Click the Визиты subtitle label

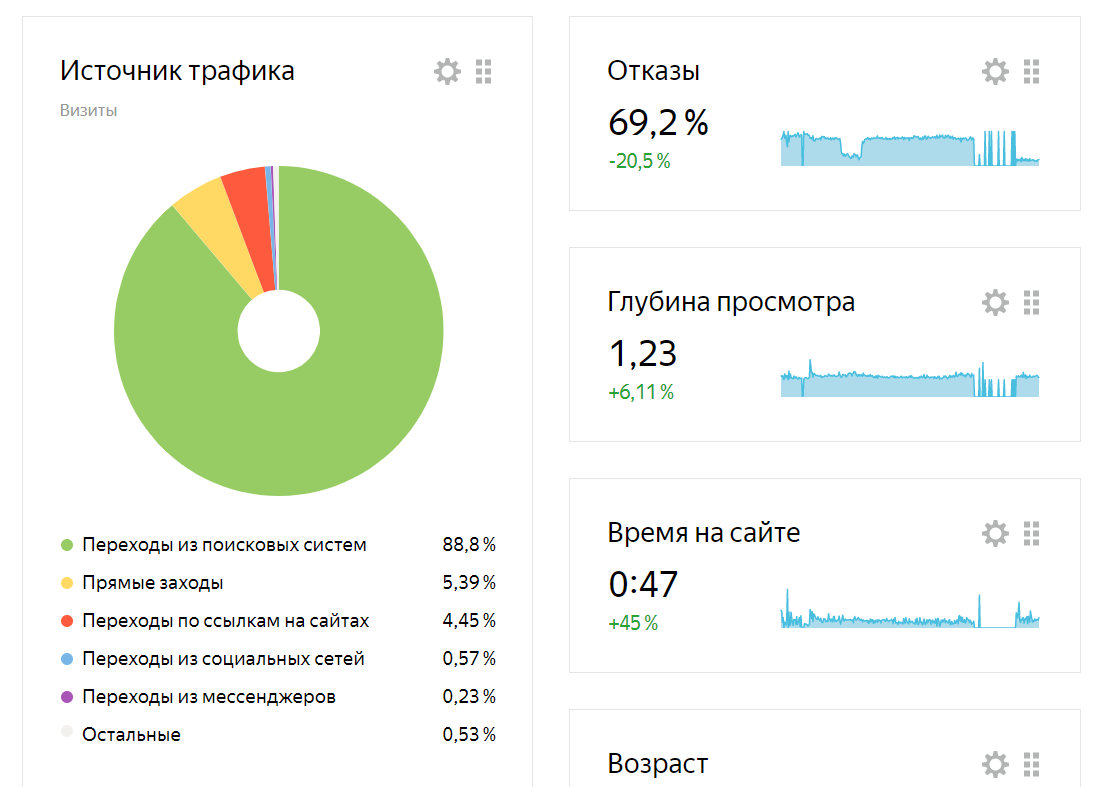[88, 111]
